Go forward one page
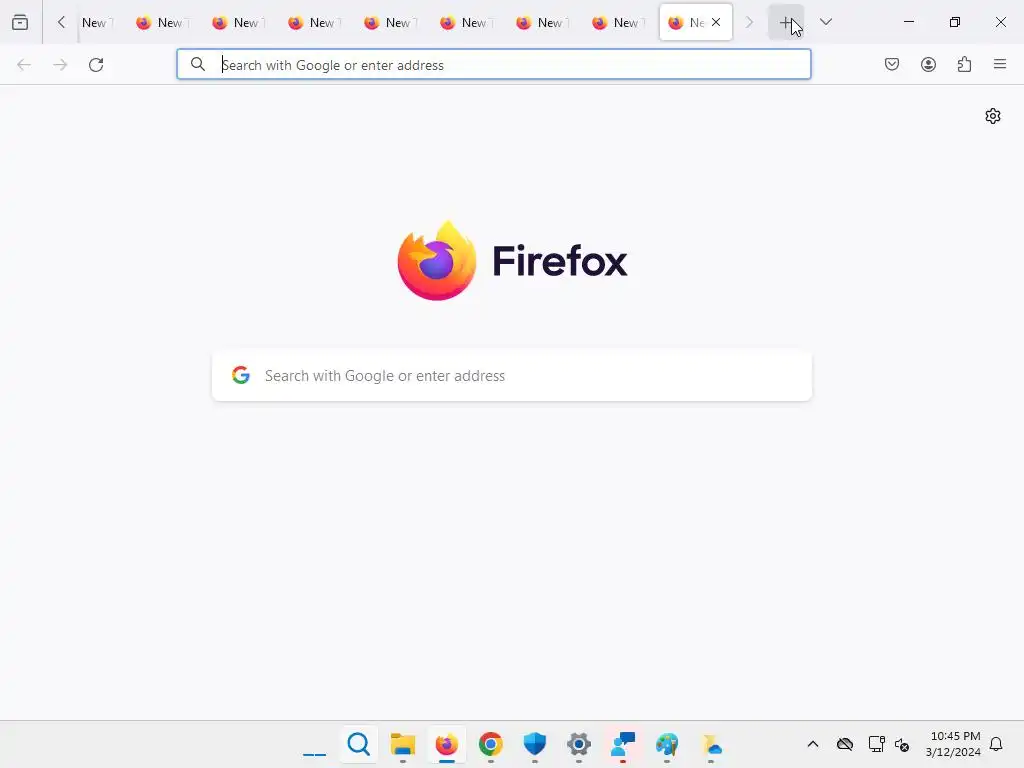This screenshot has width=1024, height=768. point(60,65)
